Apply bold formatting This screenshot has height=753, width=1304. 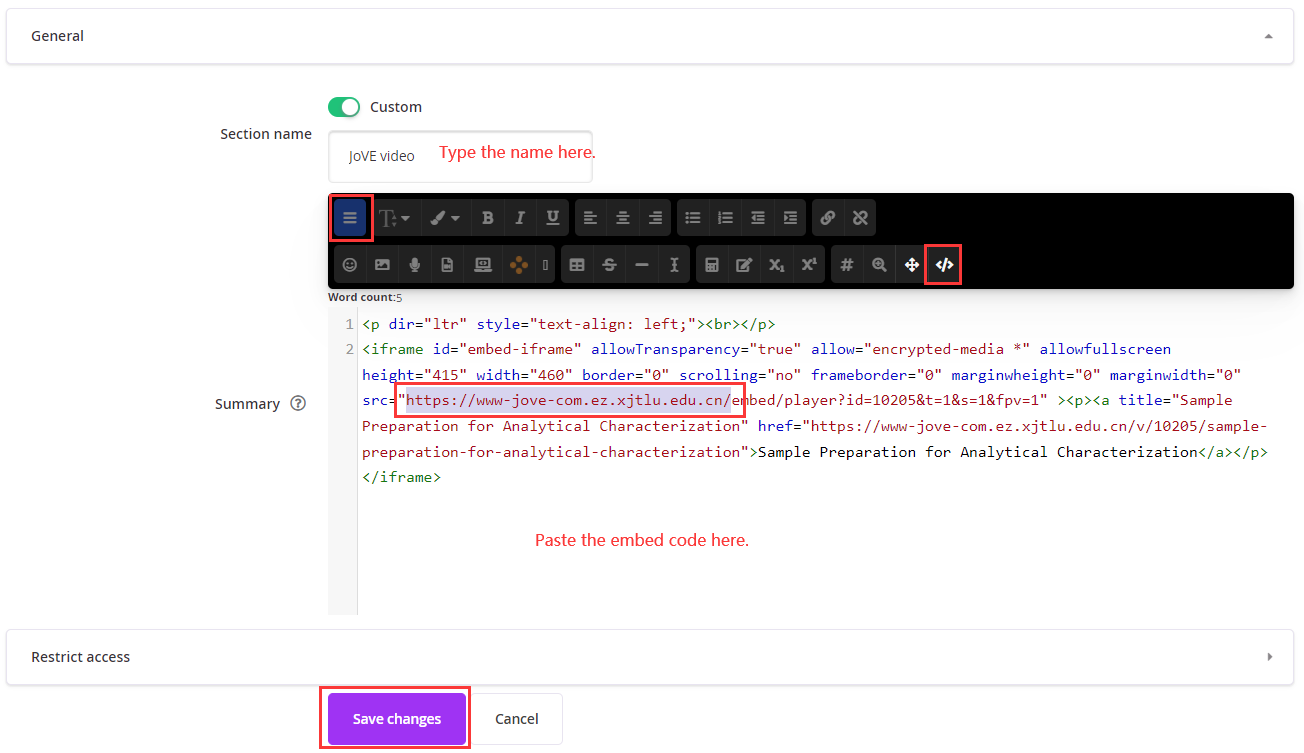click(x=487, y=218)
